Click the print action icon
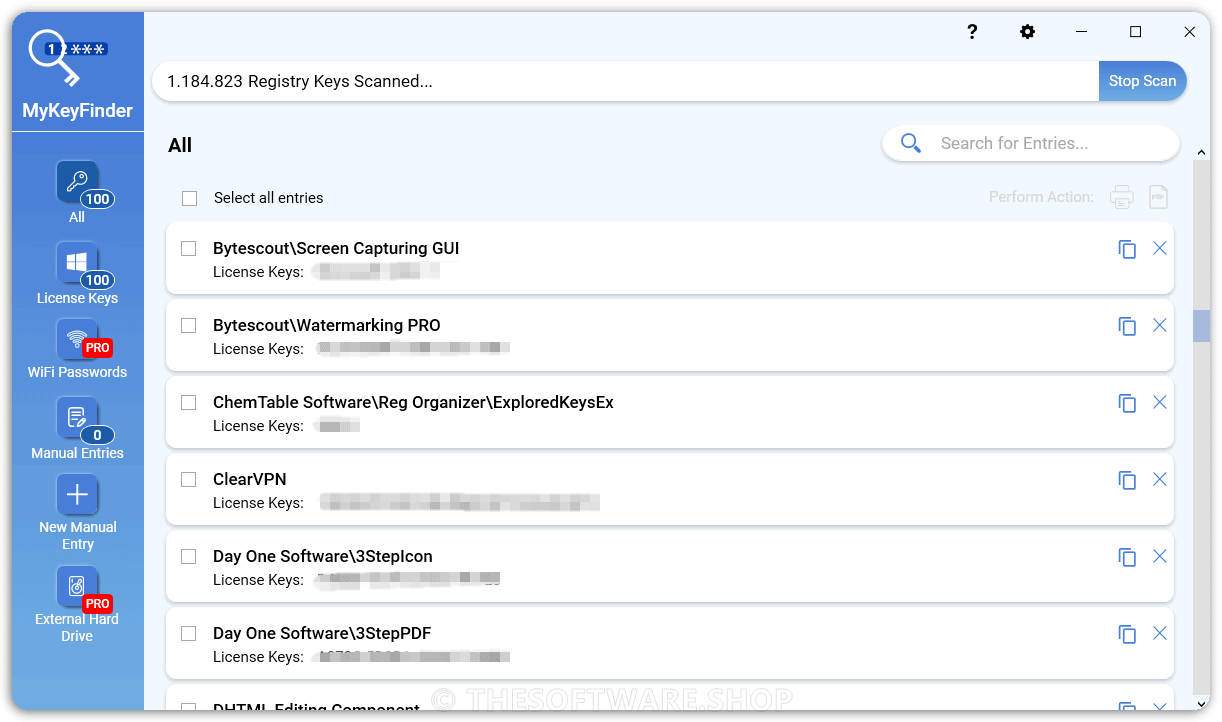 coord(1122,197)
